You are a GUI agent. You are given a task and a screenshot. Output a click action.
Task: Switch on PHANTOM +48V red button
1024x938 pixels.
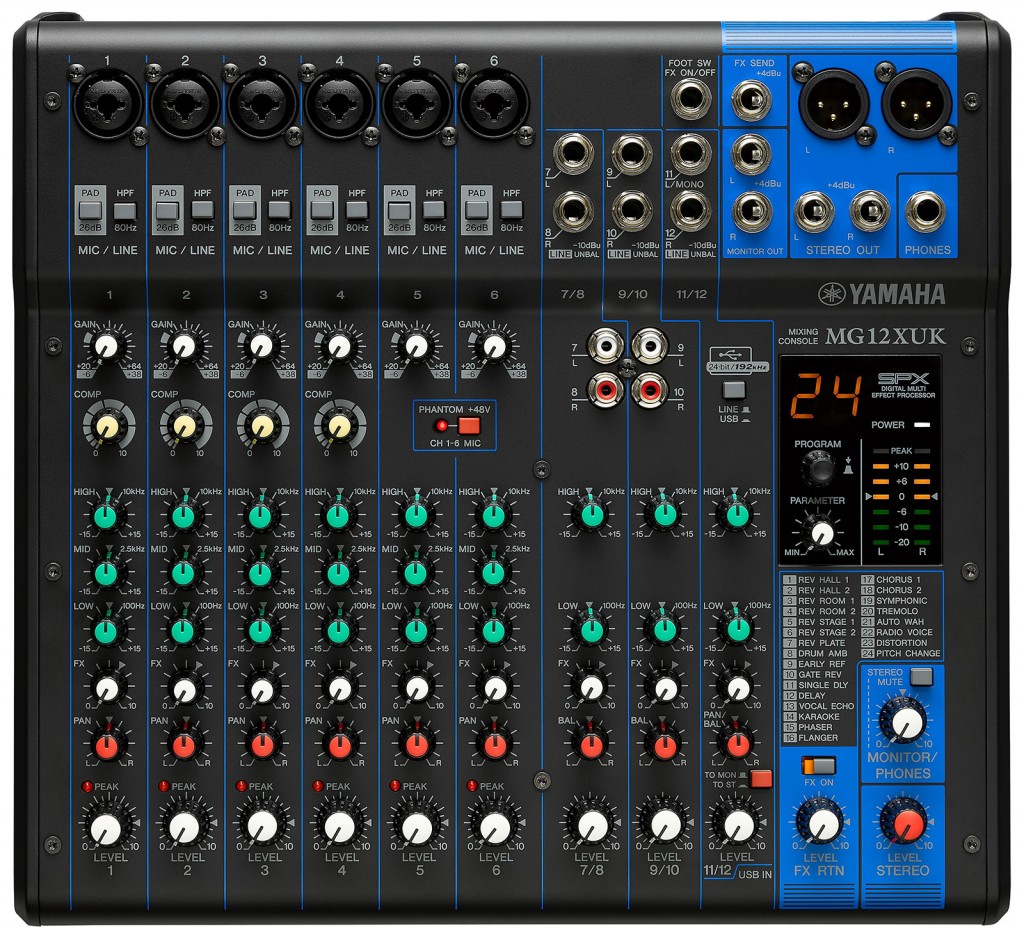469,427
